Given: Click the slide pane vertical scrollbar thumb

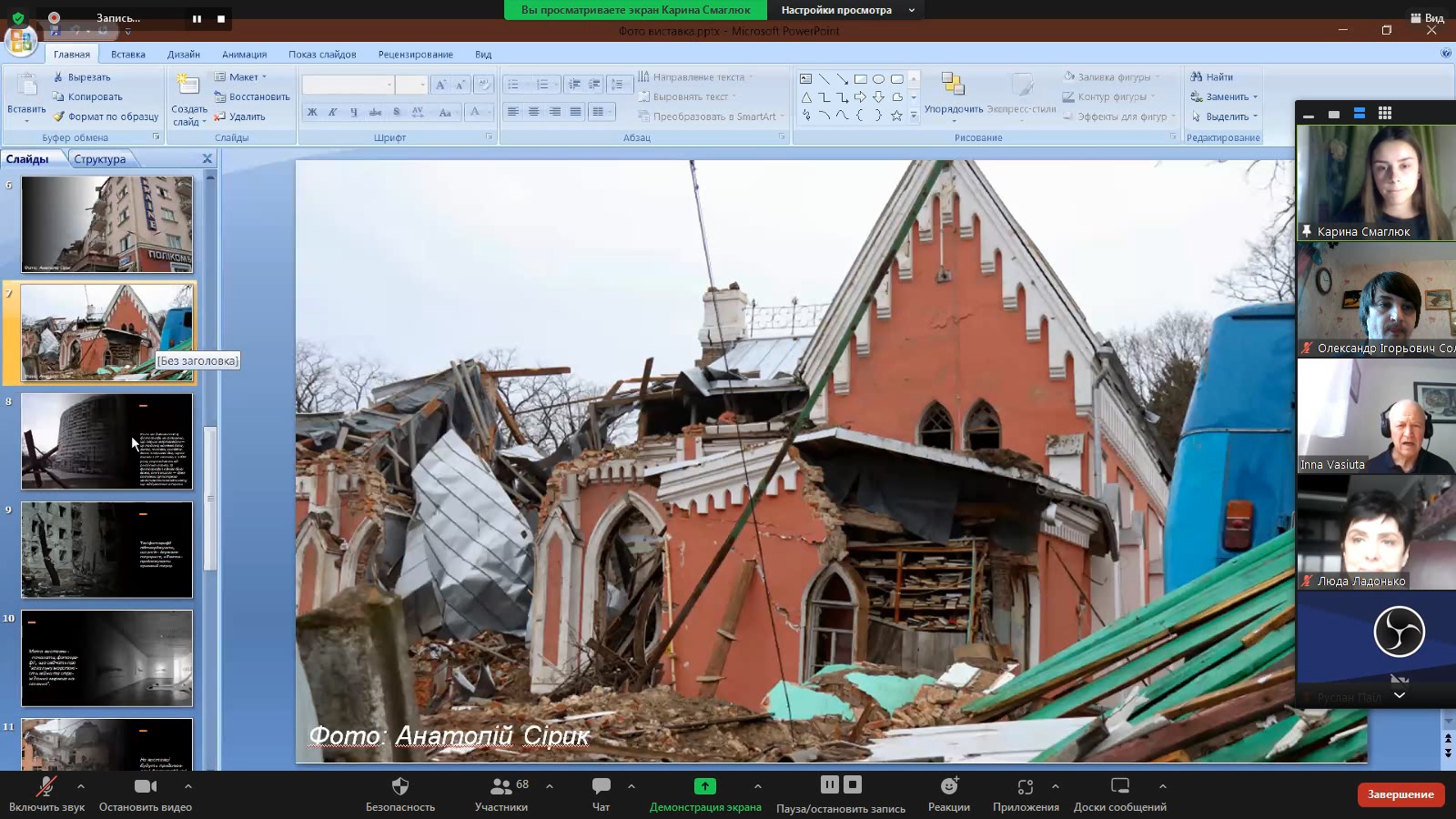Looking at the screenshot, I should click(x=210, y=499).
